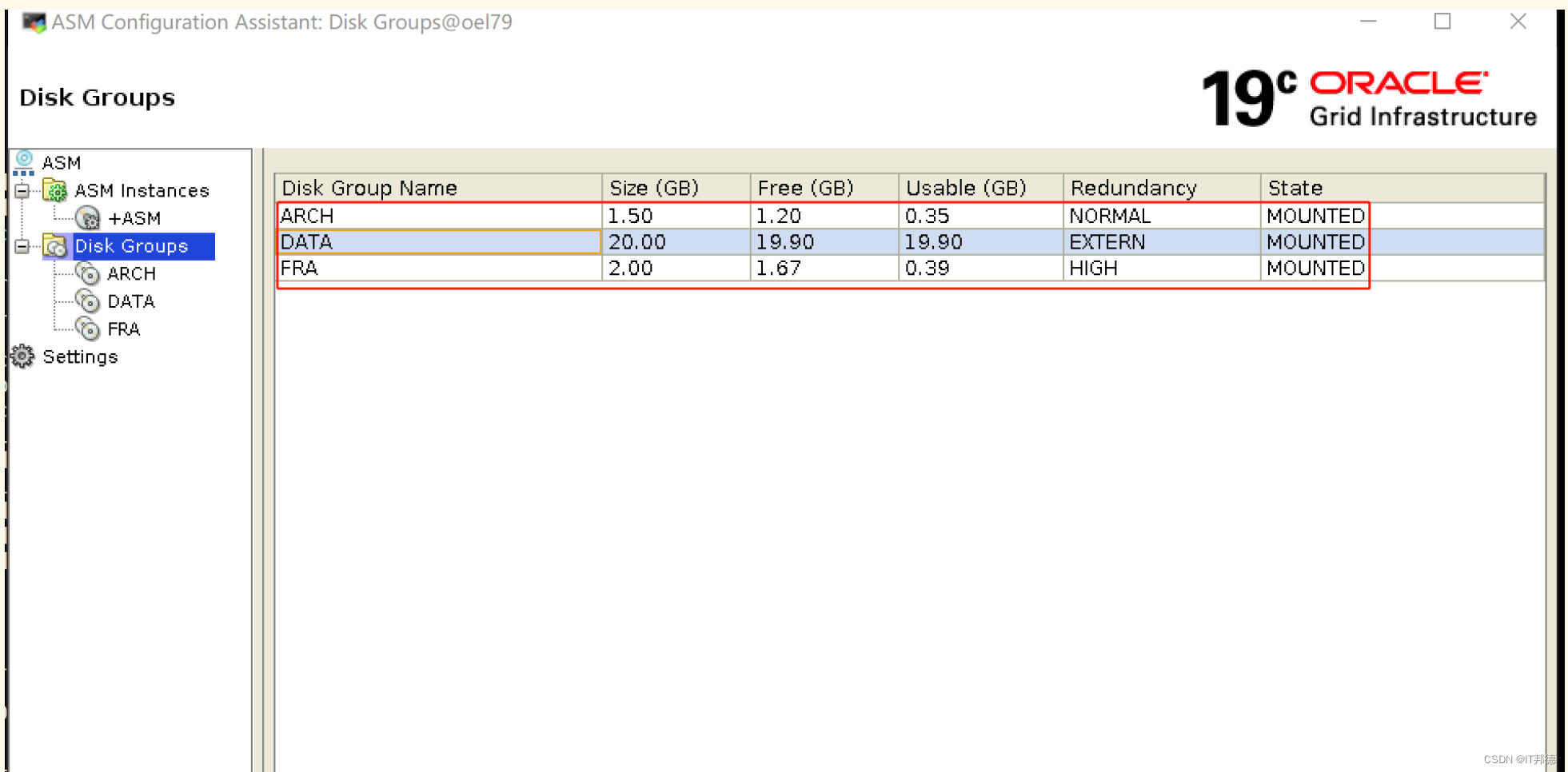1568x772 pixels.
Task: Click the ASM Instances folder icon
Action: click(55, 191)
